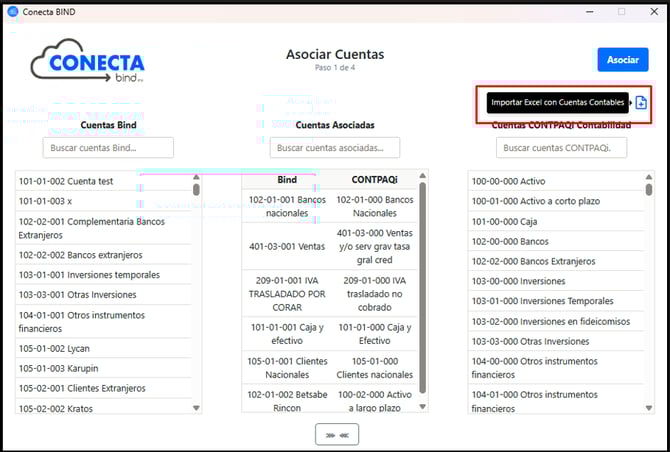Image resolution: width=670 pixels, height=452 pixels.
Task: Select '104-01-000 Otros instrumentos financieros' CONTPAQi row
Action: coord(556,399)
